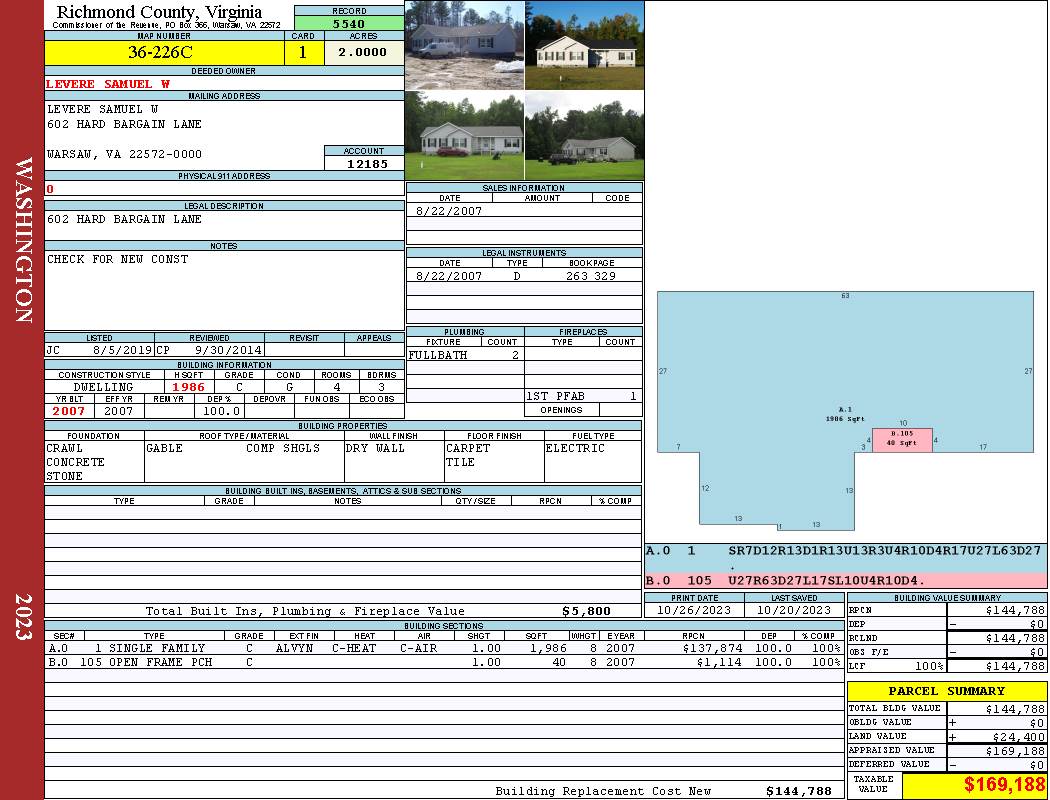Select the house photo with pink flower bushes
Image resolution: width=1050 pixels, height=800 pixels.
click(464, 136)
